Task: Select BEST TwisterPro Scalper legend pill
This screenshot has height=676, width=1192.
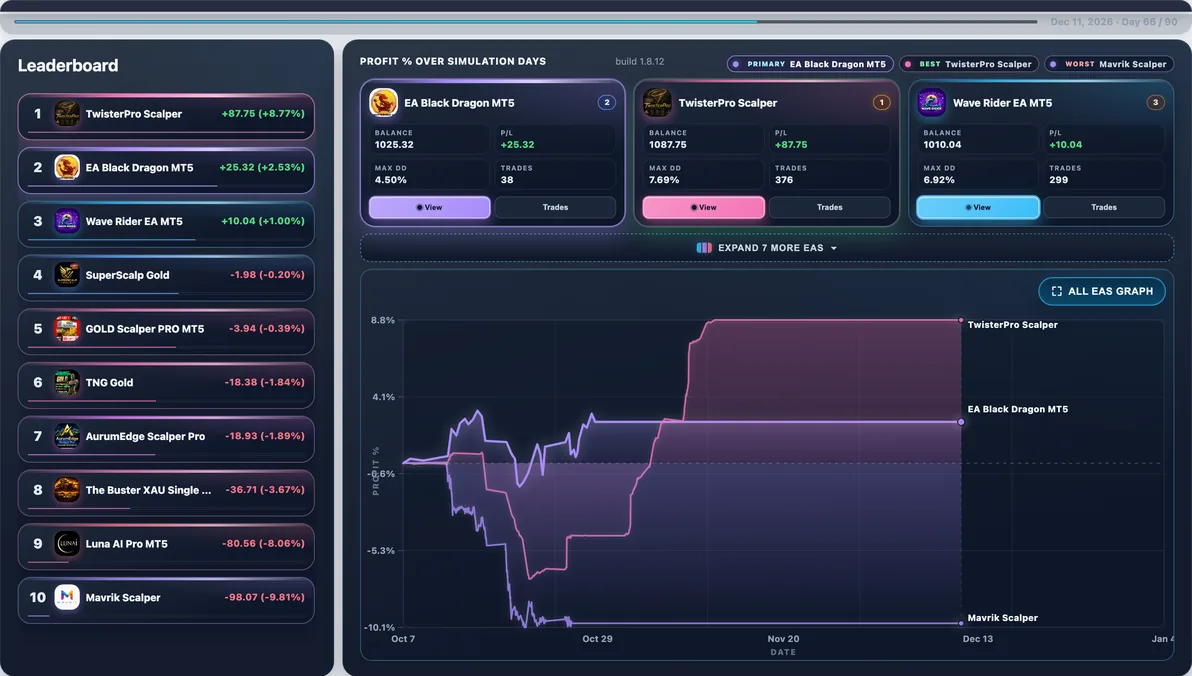Action: [x=969, y=64]
